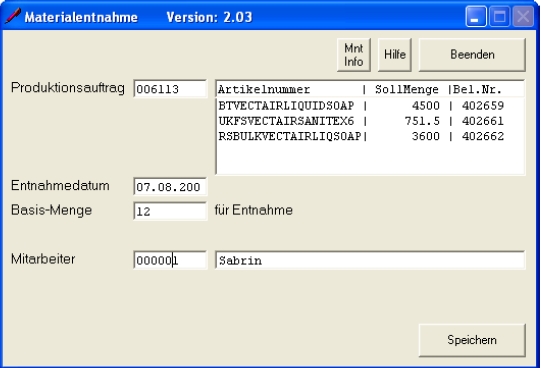Viewport: 541px width, 368px height.
Task: Click the Mnt Info button
Action: (354, 55)
